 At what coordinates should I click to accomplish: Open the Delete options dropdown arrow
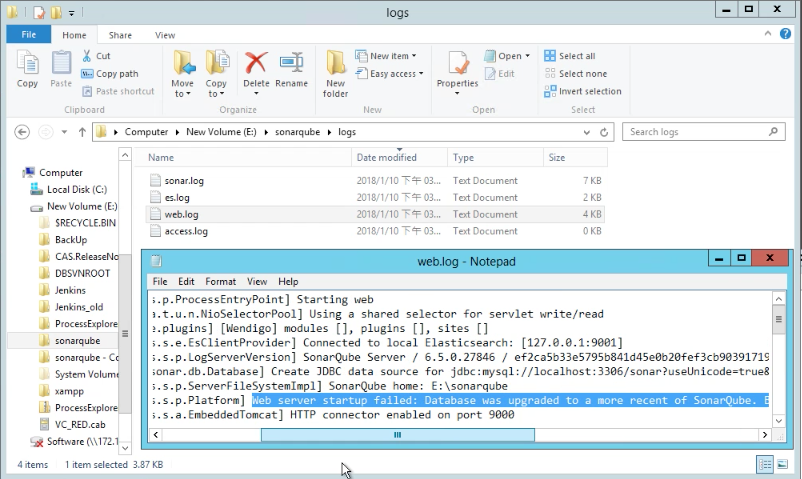[256, 94]
